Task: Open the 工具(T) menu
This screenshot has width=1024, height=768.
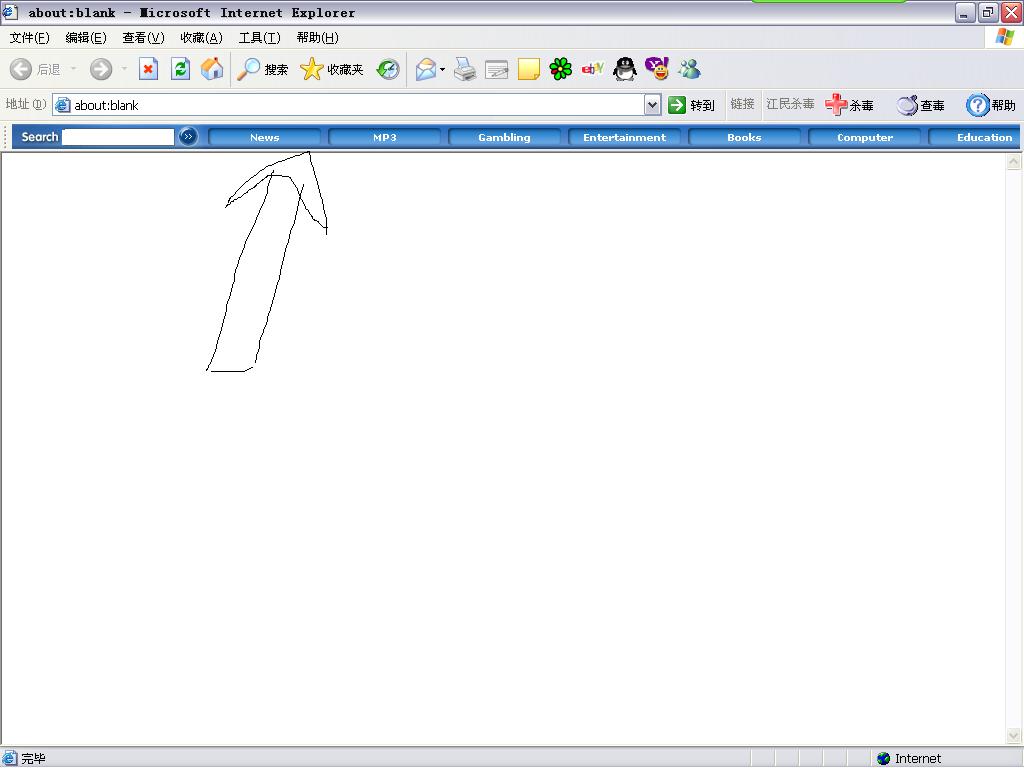Action: [x=259, y=38]
